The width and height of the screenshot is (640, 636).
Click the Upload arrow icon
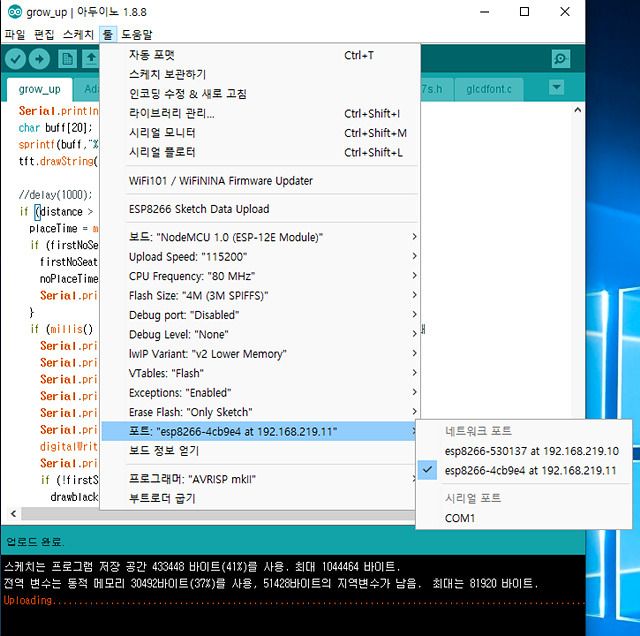click(x=40, y=59)
